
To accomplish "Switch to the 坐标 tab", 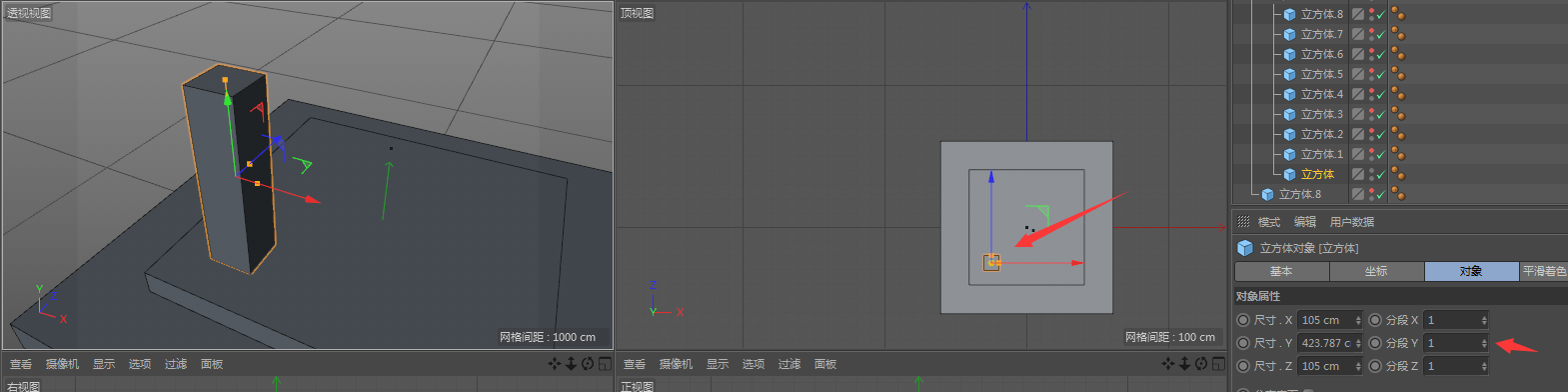I will click(1376, 271).
